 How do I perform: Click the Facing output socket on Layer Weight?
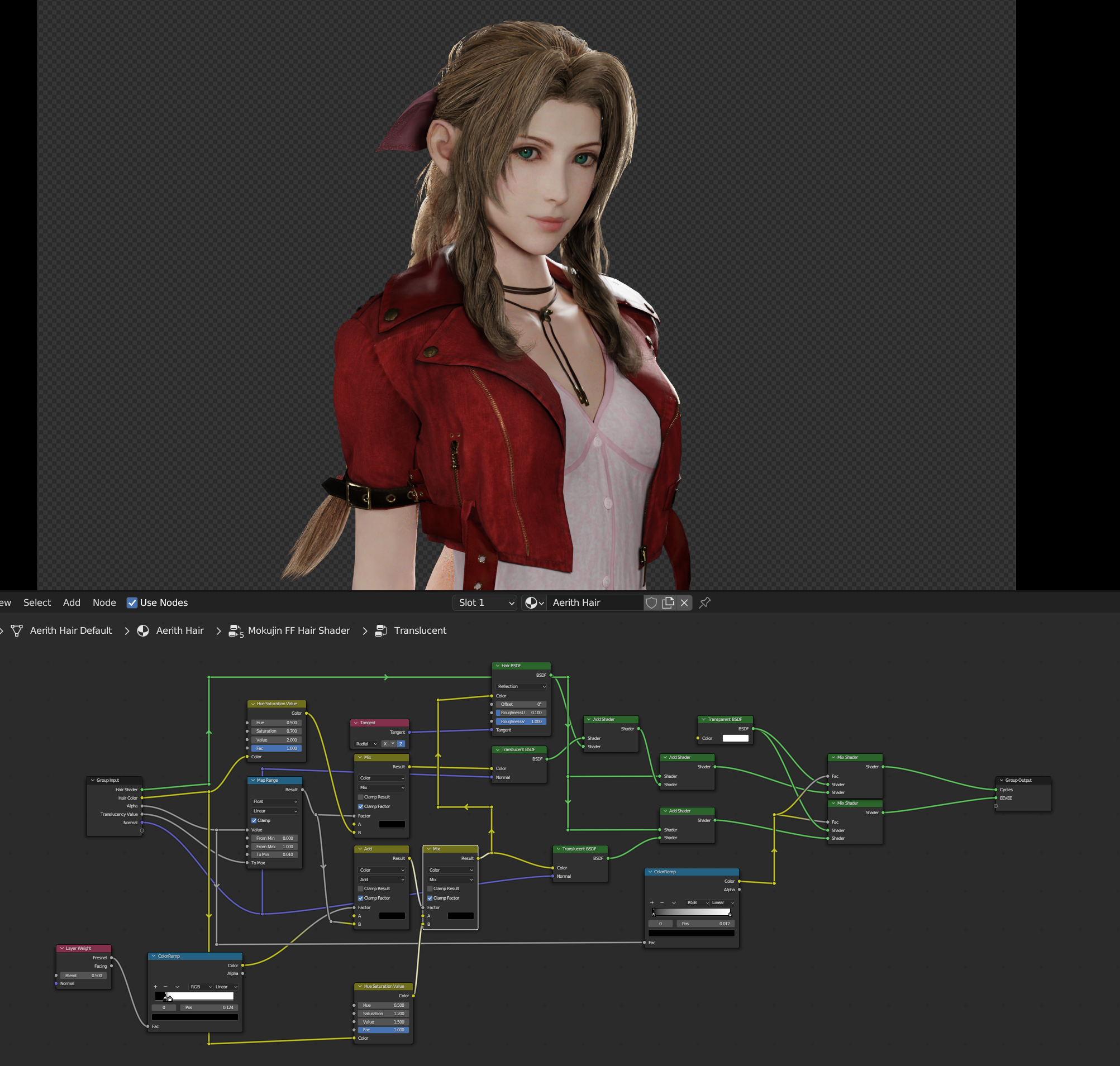coord(111,966)
